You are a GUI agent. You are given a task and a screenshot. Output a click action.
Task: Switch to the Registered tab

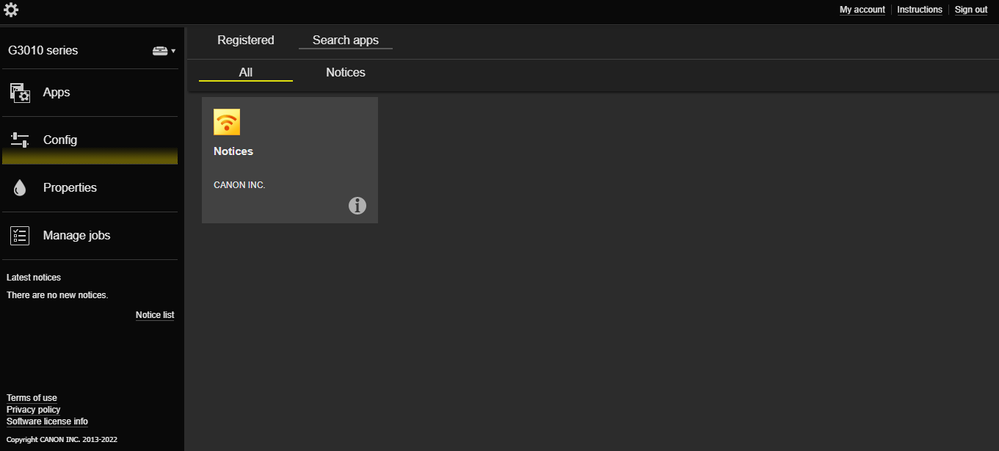[246, 40]
